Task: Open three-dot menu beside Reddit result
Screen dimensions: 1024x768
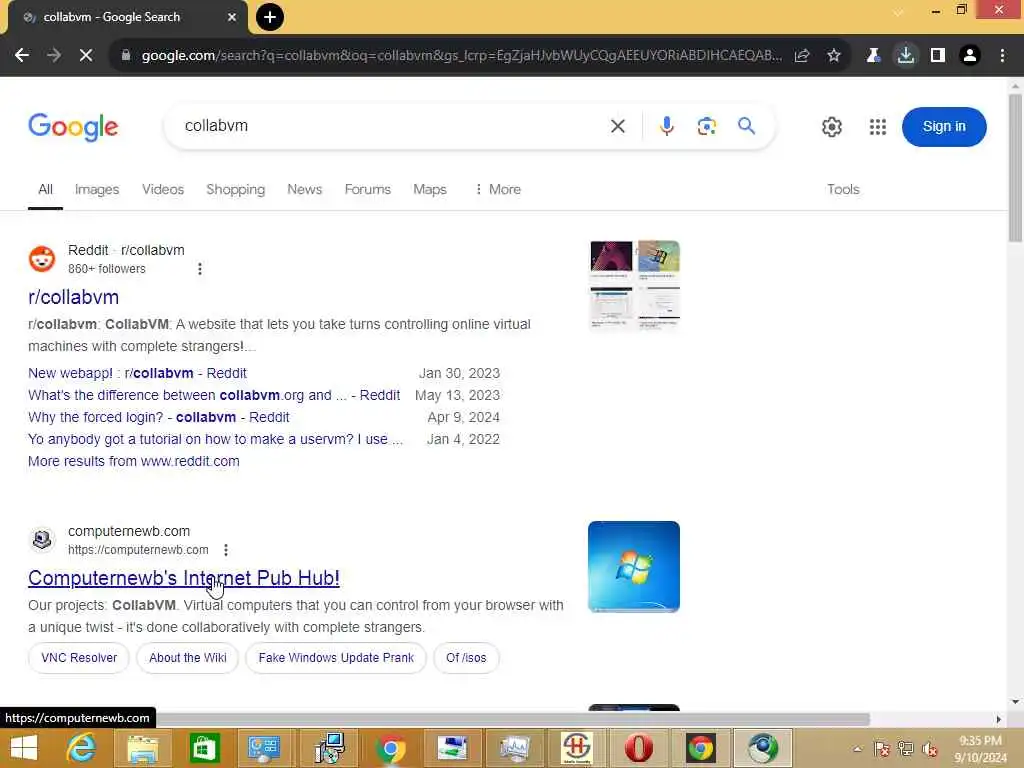Action: 200,269
